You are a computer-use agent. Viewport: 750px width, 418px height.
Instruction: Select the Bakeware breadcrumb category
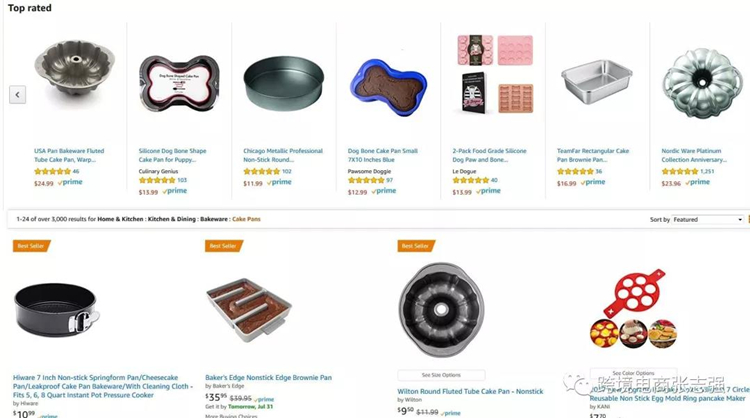point(213,219)
